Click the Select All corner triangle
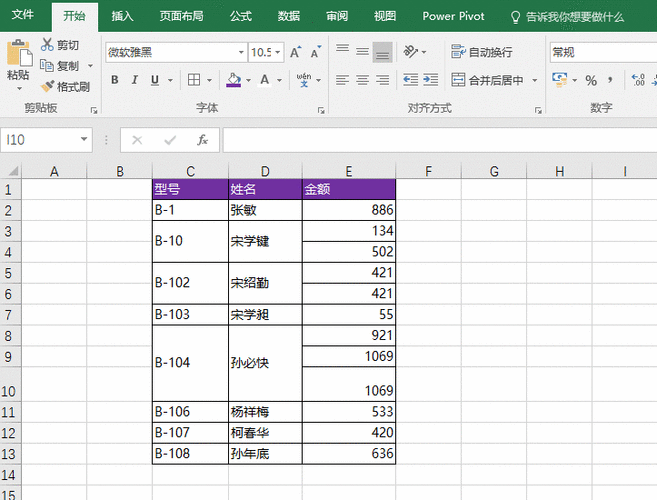The height and width of the screenshot is (500, 657). click(x=13, y=171)
